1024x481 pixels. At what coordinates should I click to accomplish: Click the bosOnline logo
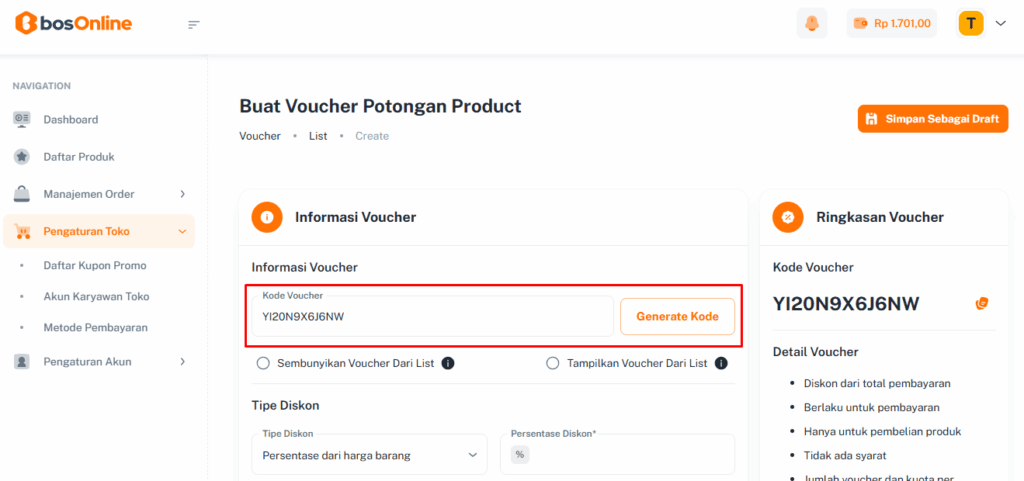point(73,23)
